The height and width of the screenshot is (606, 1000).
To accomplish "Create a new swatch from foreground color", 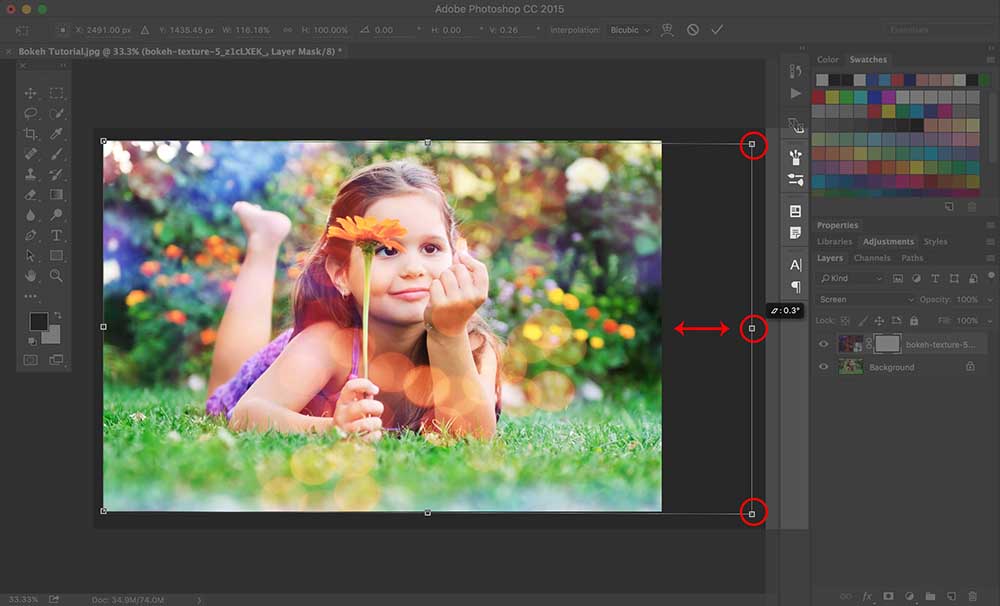I will coord(949,207).
